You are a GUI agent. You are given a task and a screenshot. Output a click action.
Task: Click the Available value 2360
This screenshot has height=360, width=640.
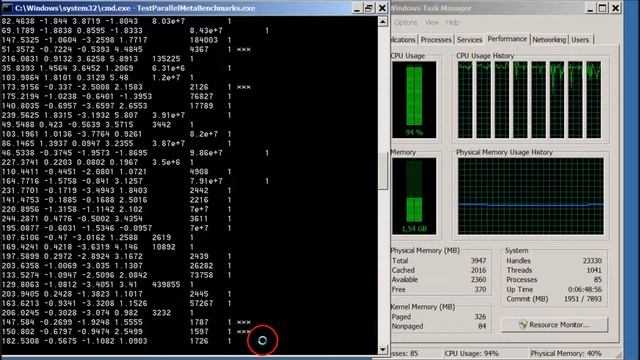tap(478, 280)
